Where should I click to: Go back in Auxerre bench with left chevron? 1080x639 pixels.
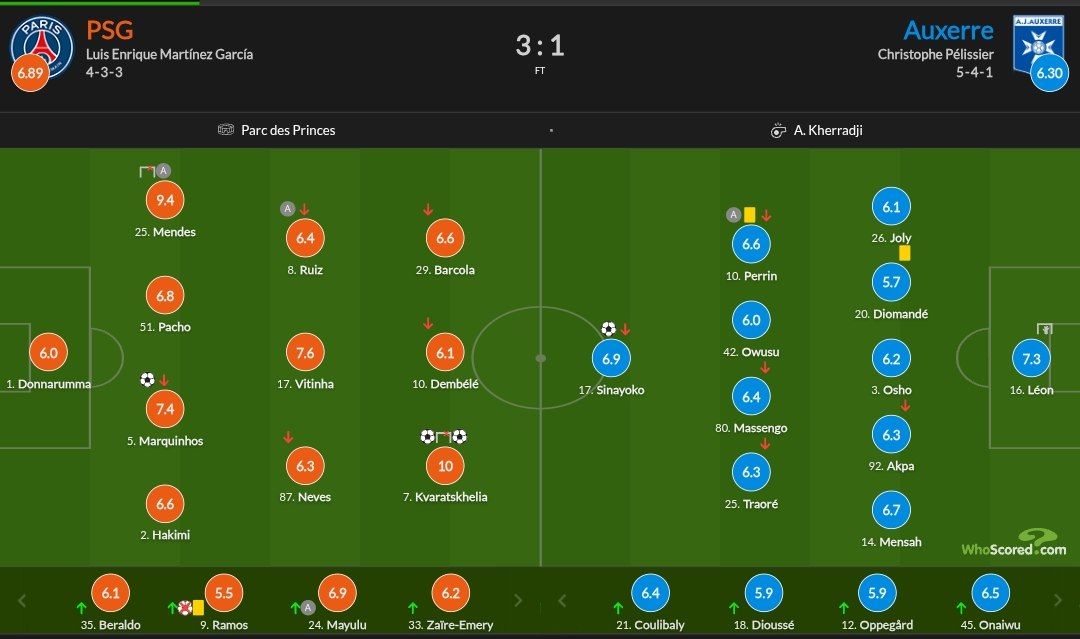562,600
